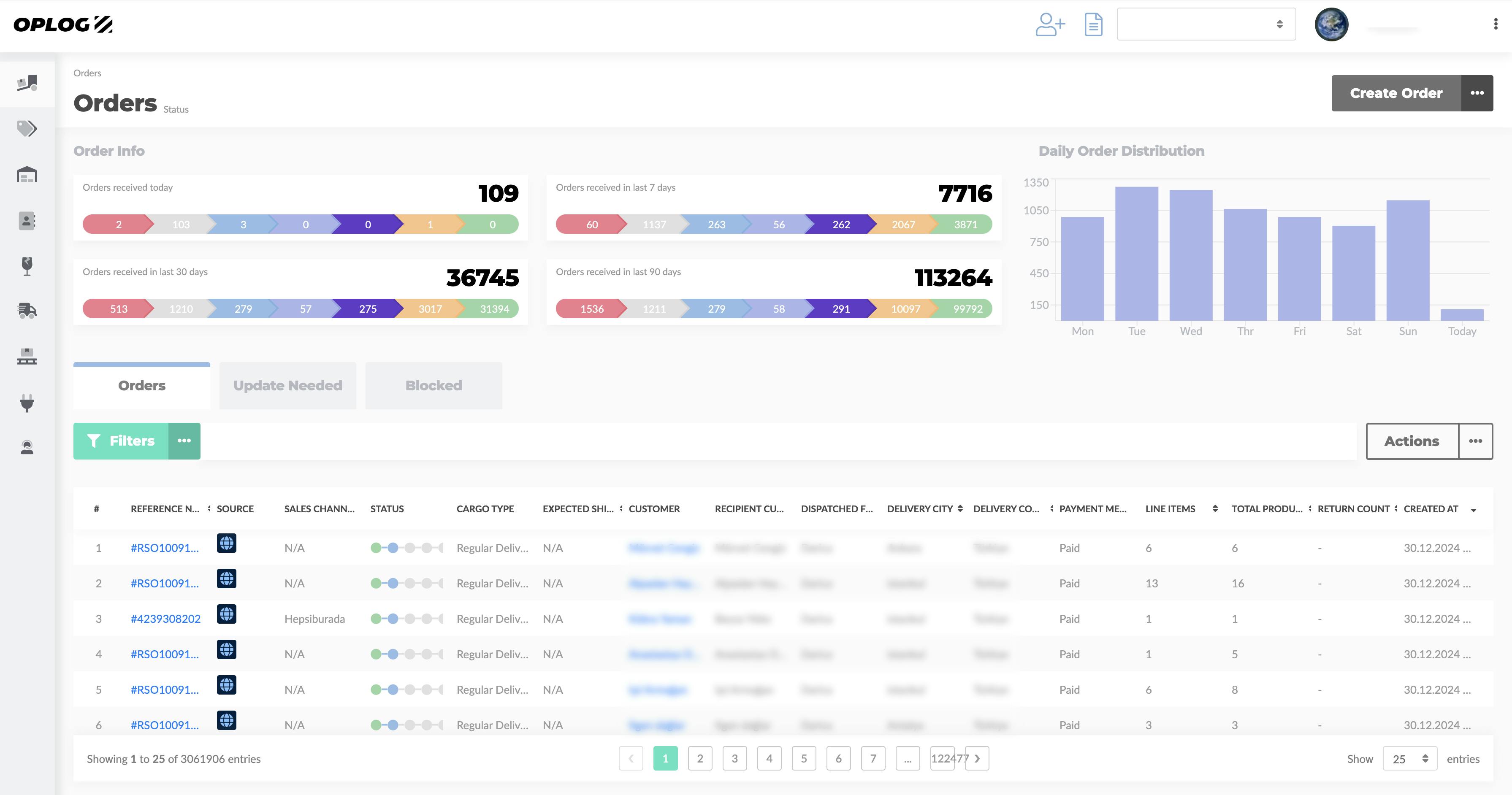
Task: Switch to the Update Needed tab
Action: coord(287,385)
